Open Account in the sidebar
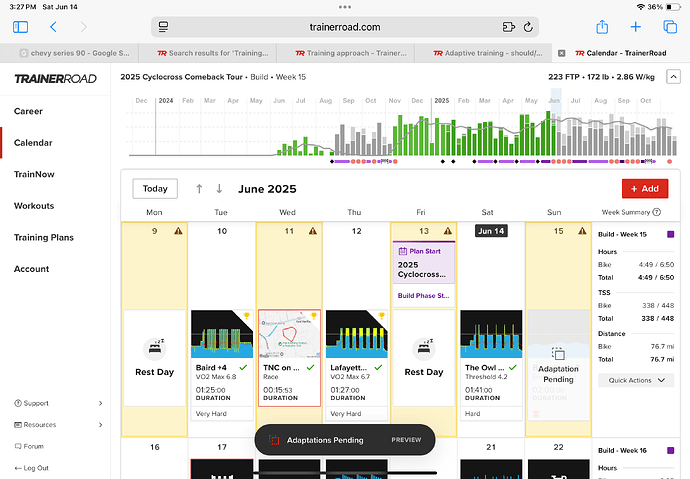The height and width of the screenshot is (479, 690). coord(31,269)
